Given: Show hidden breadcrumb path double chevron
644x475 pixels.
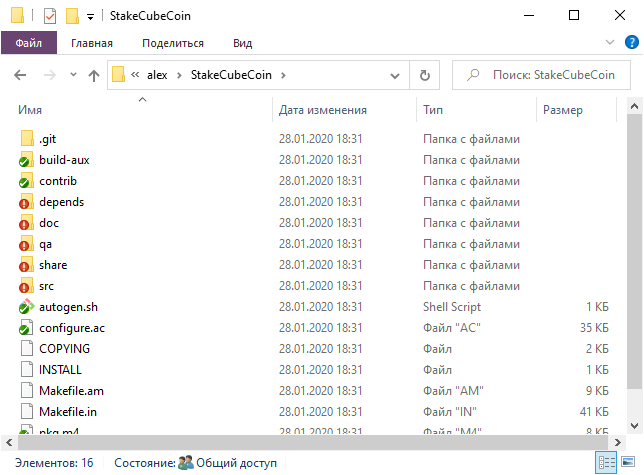Looking at the screenshot, I should (135, 74).
